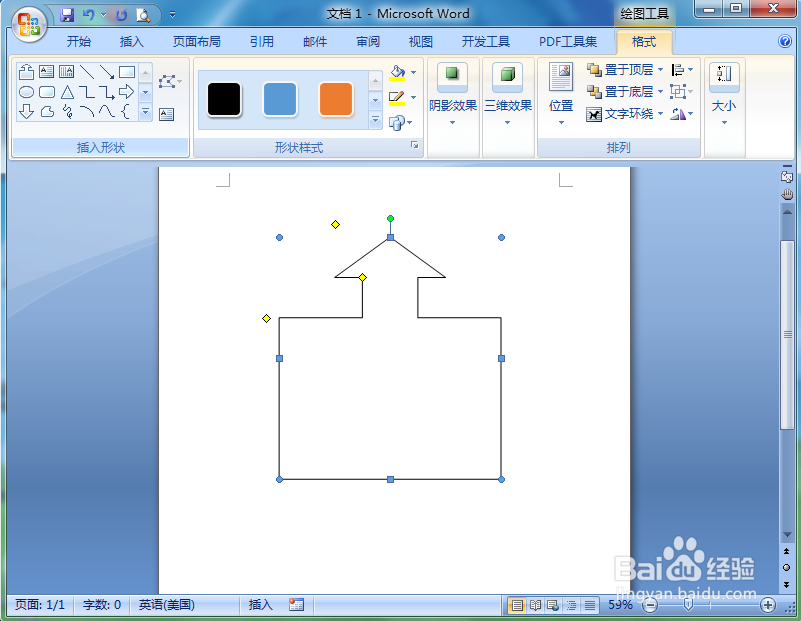This screenshot has height=621, width=801.
Task: Click the zoom slider handle
Action: pos(688,605)
